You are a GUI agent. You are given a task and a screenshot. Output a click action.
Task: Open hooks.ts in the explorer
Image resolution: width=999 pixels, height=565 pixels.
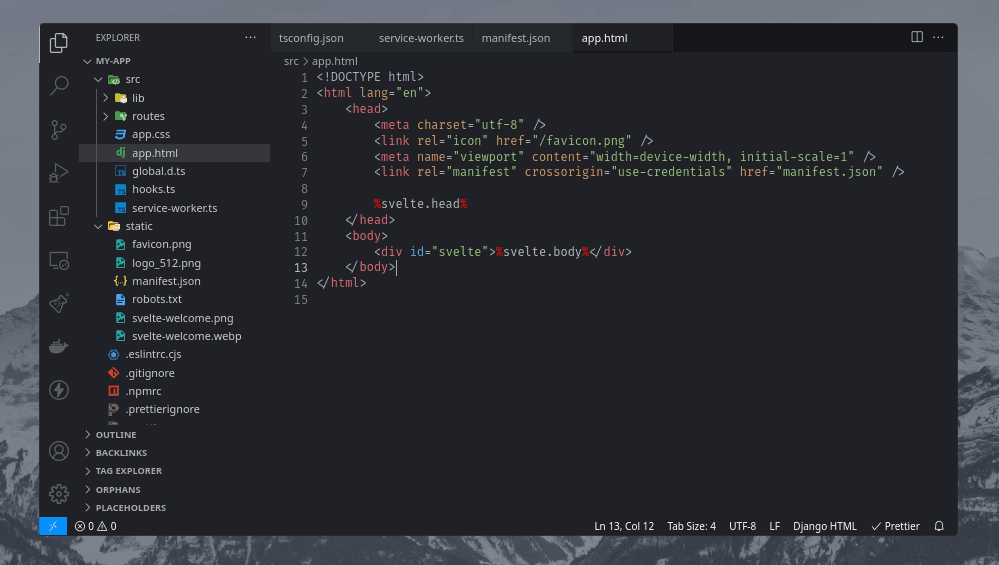(x=153, y=189)
